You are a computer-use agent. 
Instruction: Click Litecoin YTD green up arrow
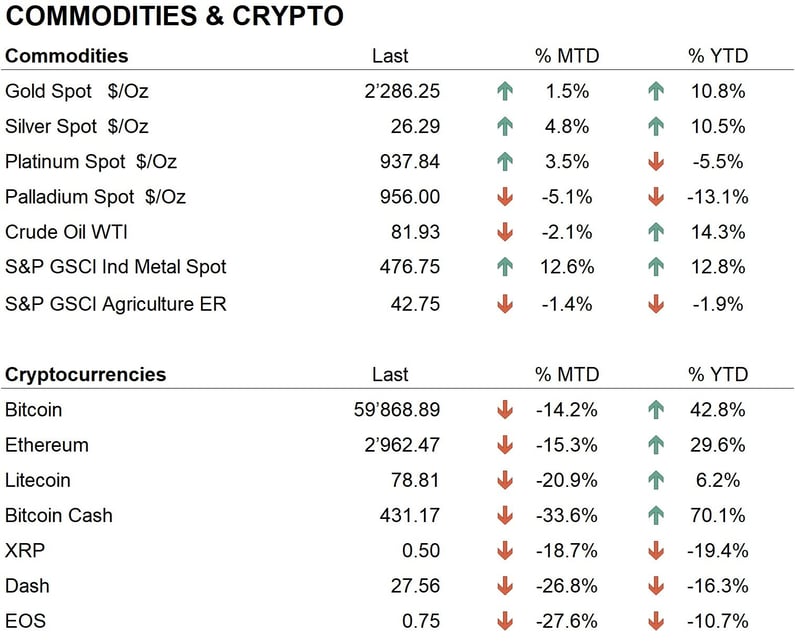pos(656,480)
